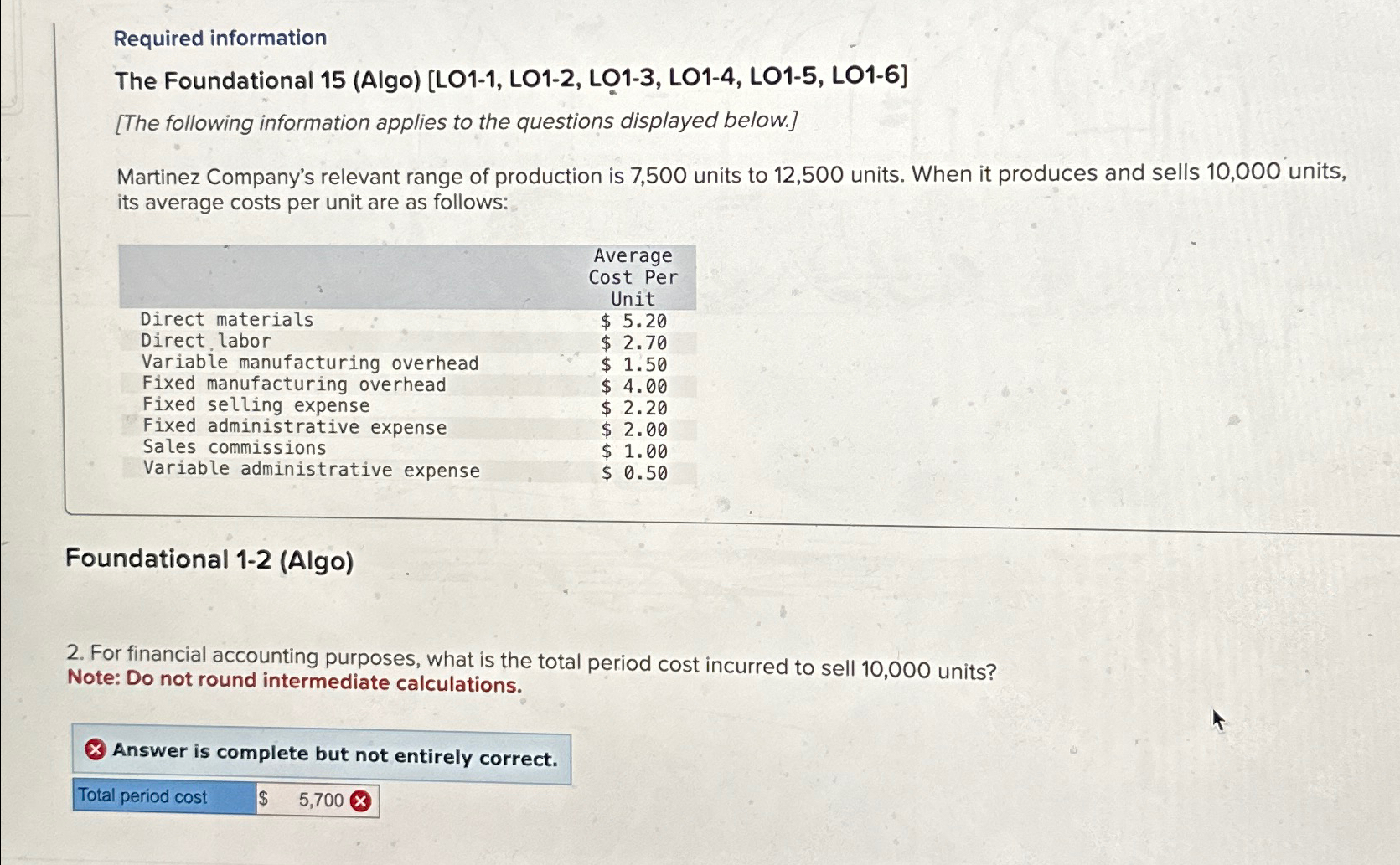Click the Average Cost Per Unit column header
Image resolution: width=1400 pixels, height=865 pixels.
631,277
